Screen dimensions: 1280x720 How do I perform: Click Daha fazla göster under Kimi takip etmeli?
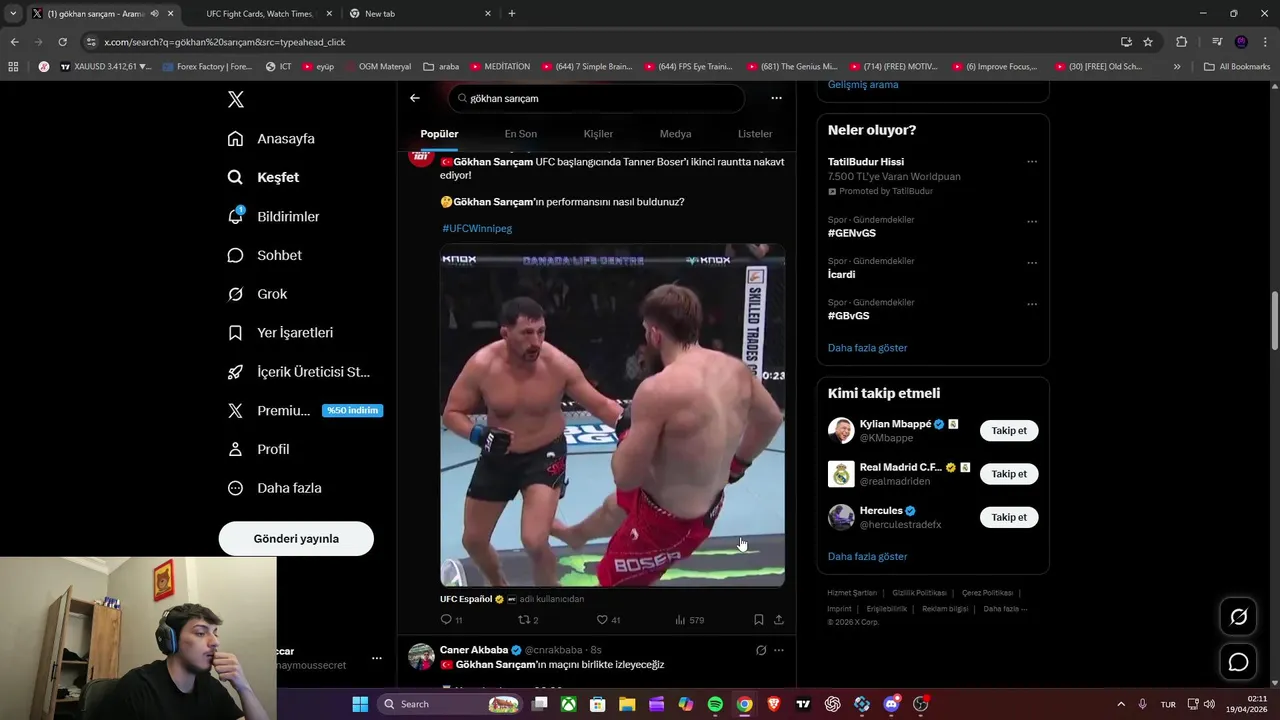[868, 556]
